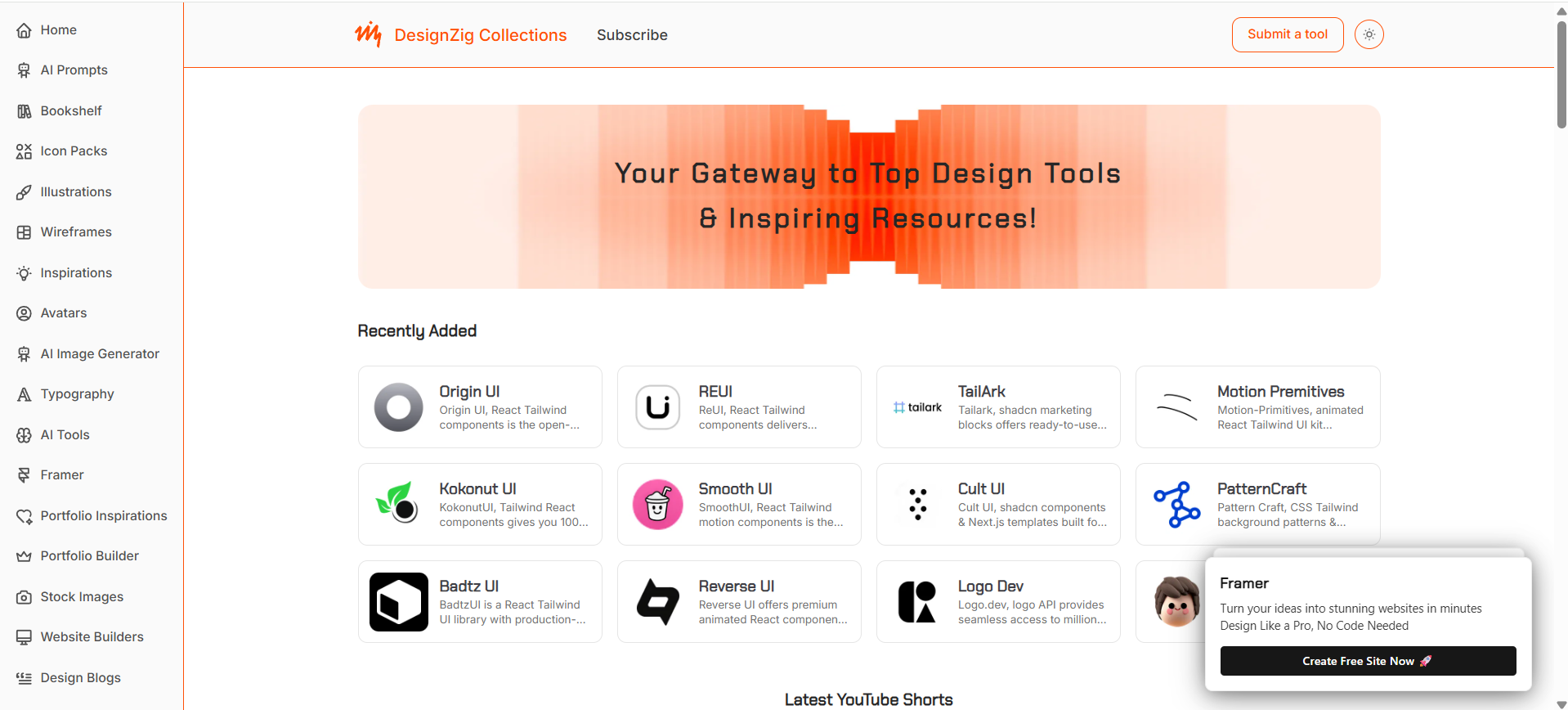This screenshot has width=1568, height=710.
Task: Click the Stock Images camera icon
Action: (x=24, y=597)
